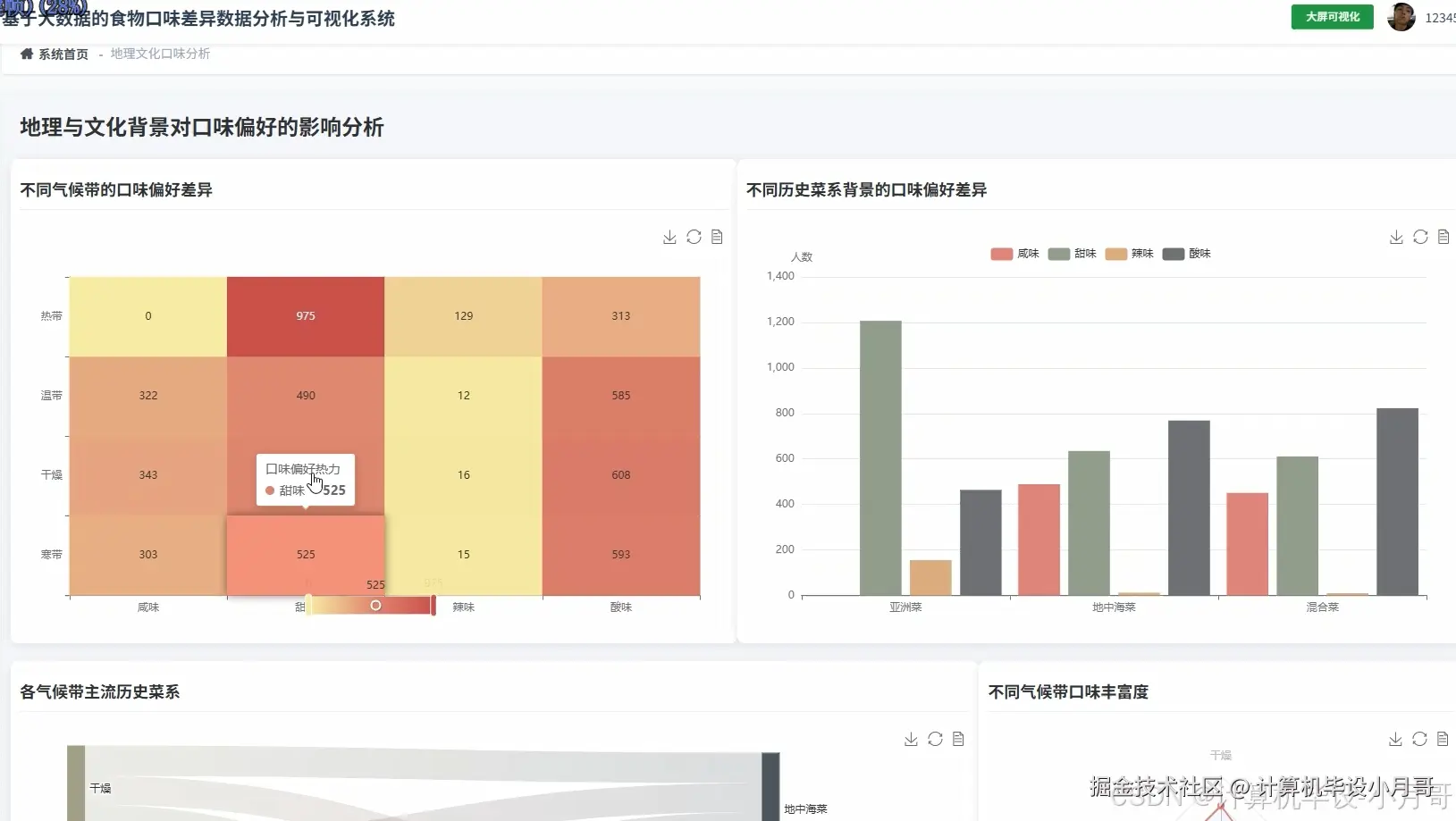Click the 热带 辣味 heatmap cell 129
Image resolution: width=1456 pixels, height=821 pixels.
coord(463,316)
